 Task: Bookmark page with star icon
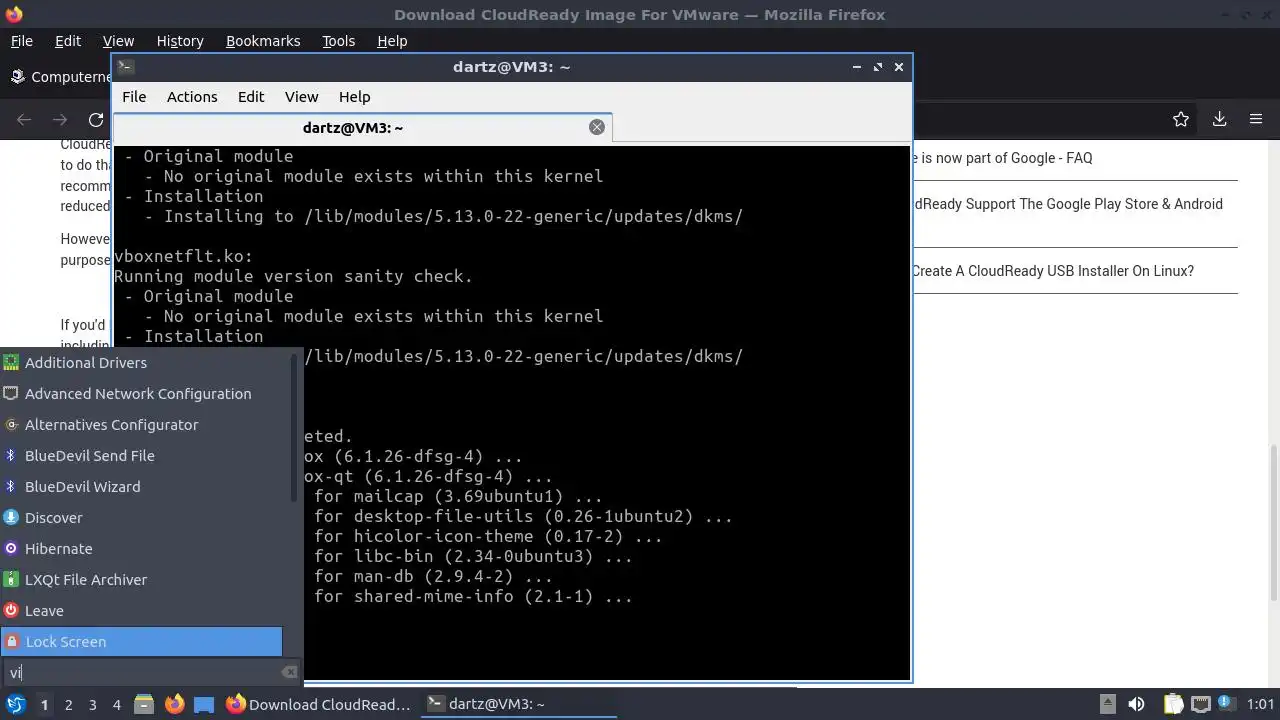click(1181, 119)
